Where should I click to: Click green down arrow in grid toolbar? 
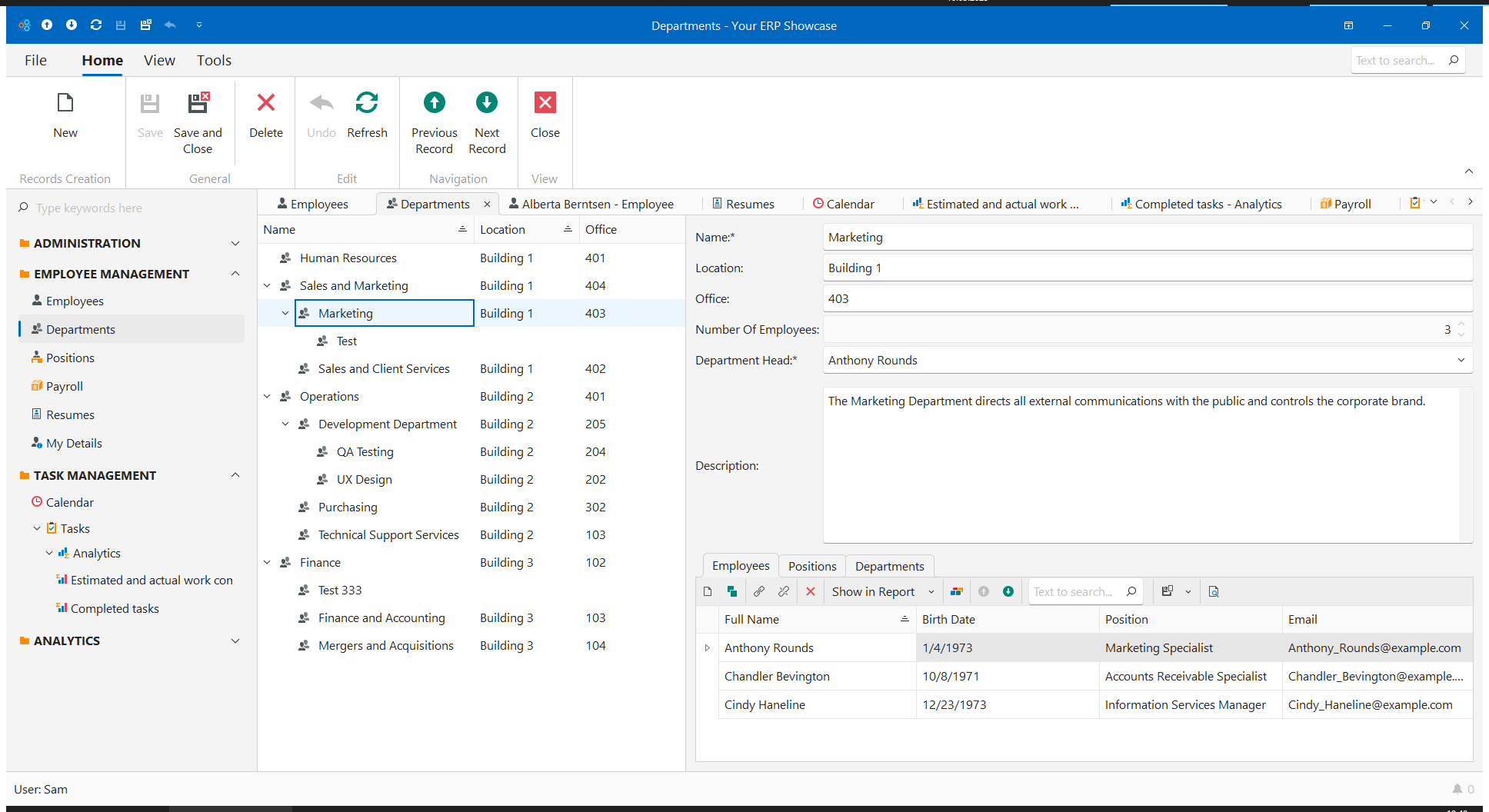pyautogui.click(x=1008, y=591)
